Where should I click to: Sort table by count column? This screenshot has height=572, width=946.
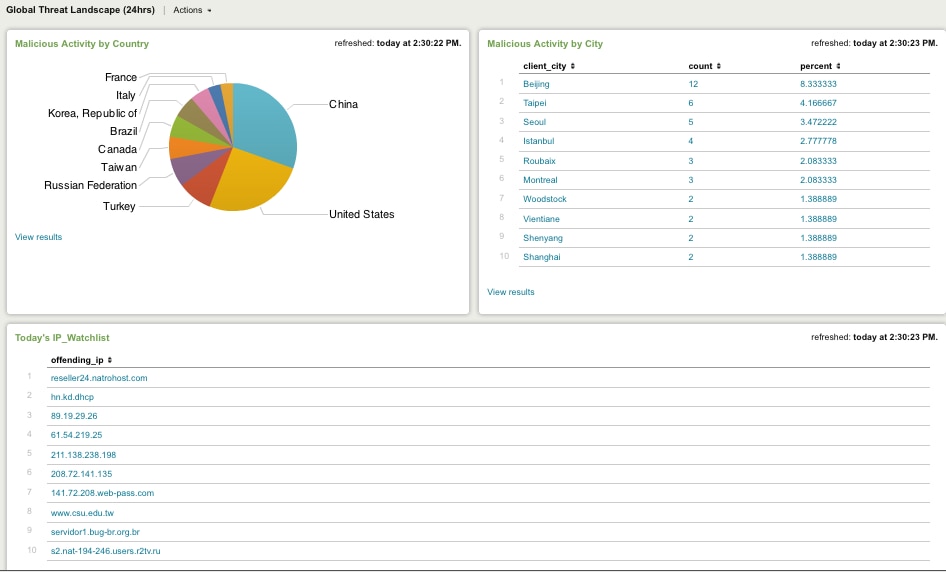[704, 66]
